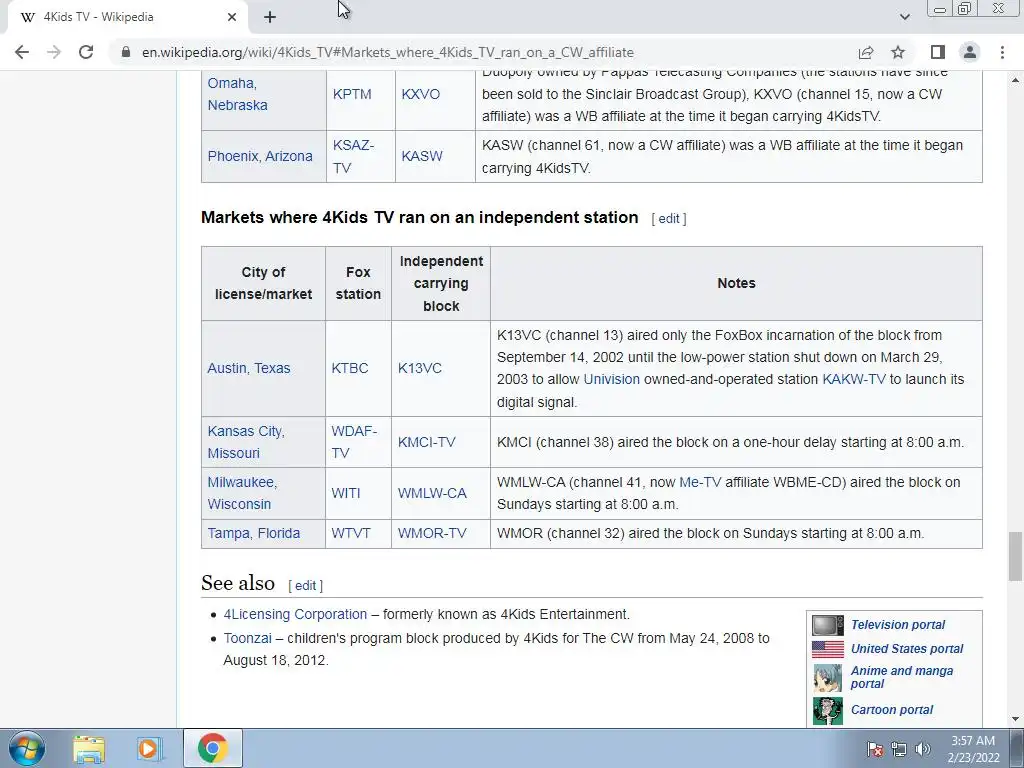
Task: Open the Television portal link
Action: tap(897, 624)
